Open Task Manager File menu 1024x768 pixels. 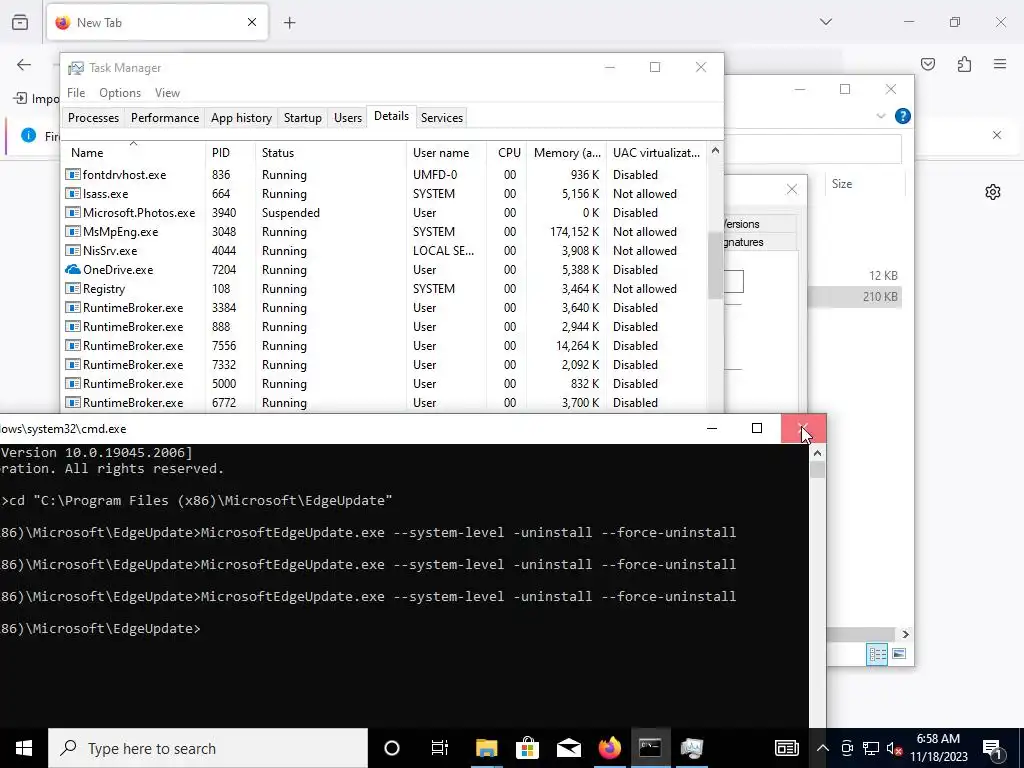(x=76, y=93)
